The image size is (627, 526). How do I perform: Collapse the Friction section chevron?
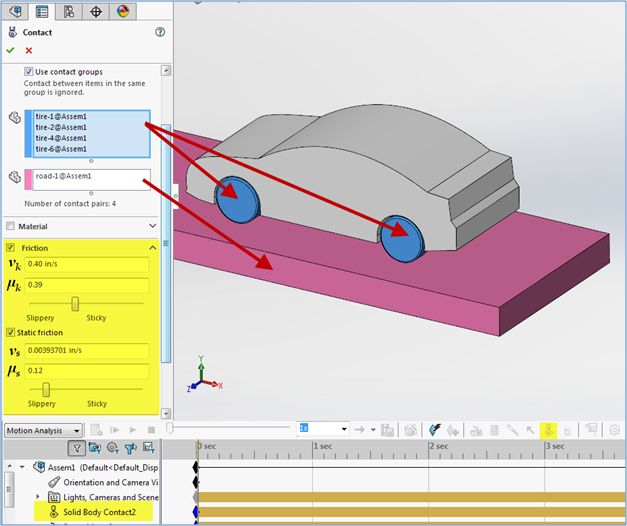[x=153, y=248]
